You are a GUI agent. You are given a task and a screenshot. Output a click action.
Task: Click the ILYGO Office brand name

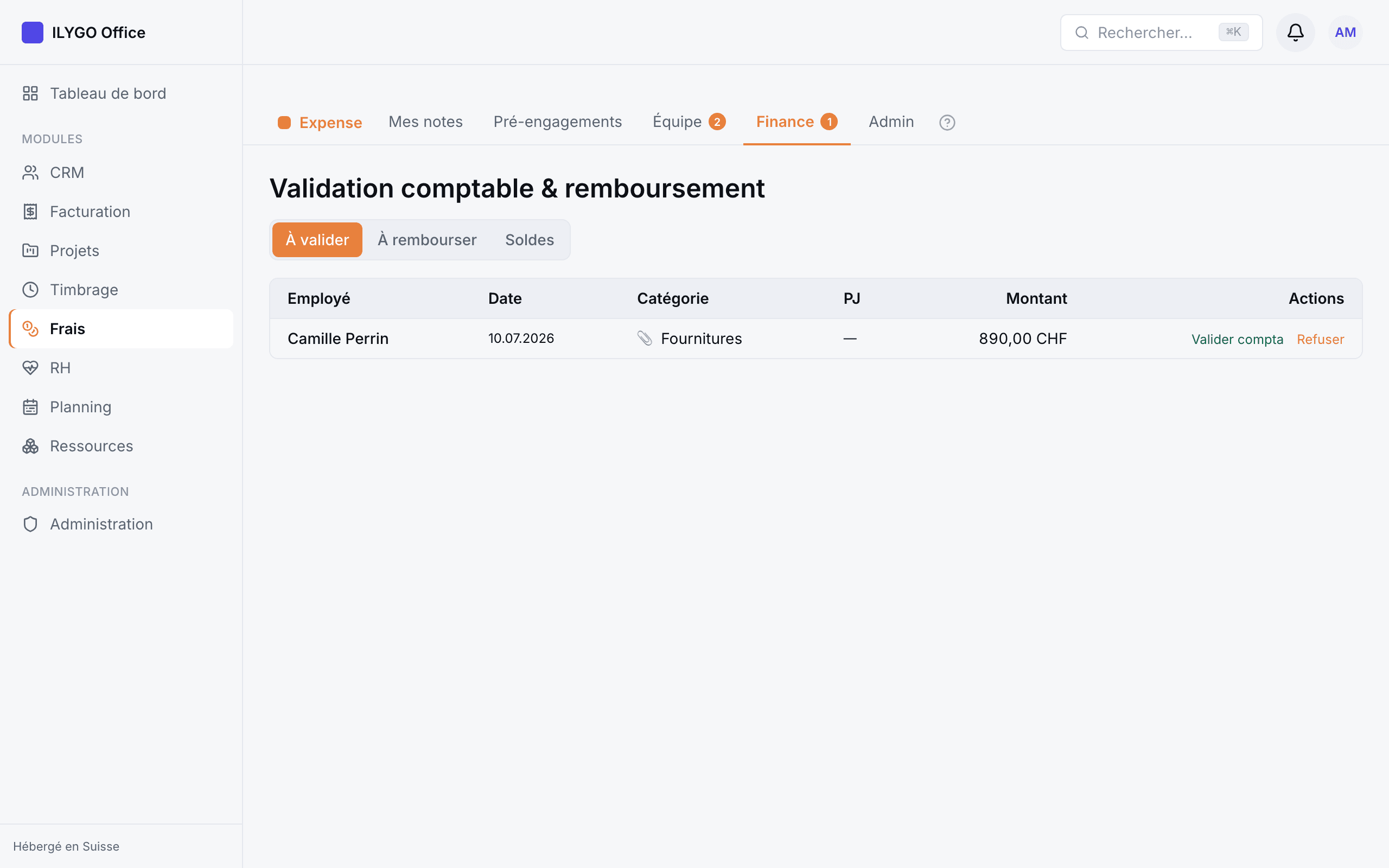[98, 32]
